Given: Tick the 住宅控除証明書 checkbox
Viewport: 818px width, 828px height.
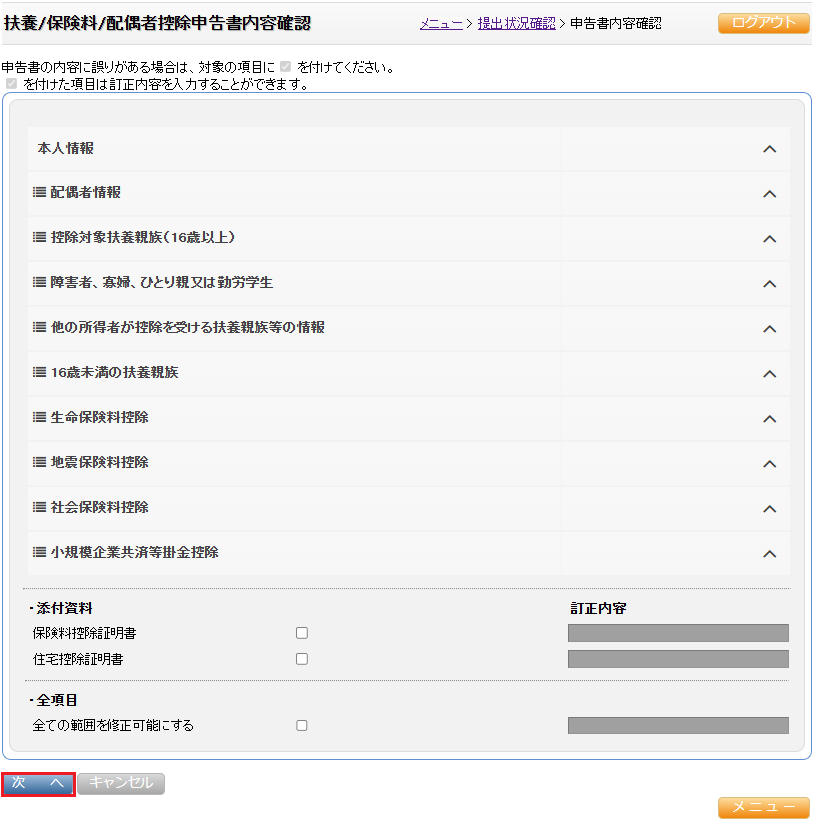Looking at the screenshot, I should tap(302, 659).
